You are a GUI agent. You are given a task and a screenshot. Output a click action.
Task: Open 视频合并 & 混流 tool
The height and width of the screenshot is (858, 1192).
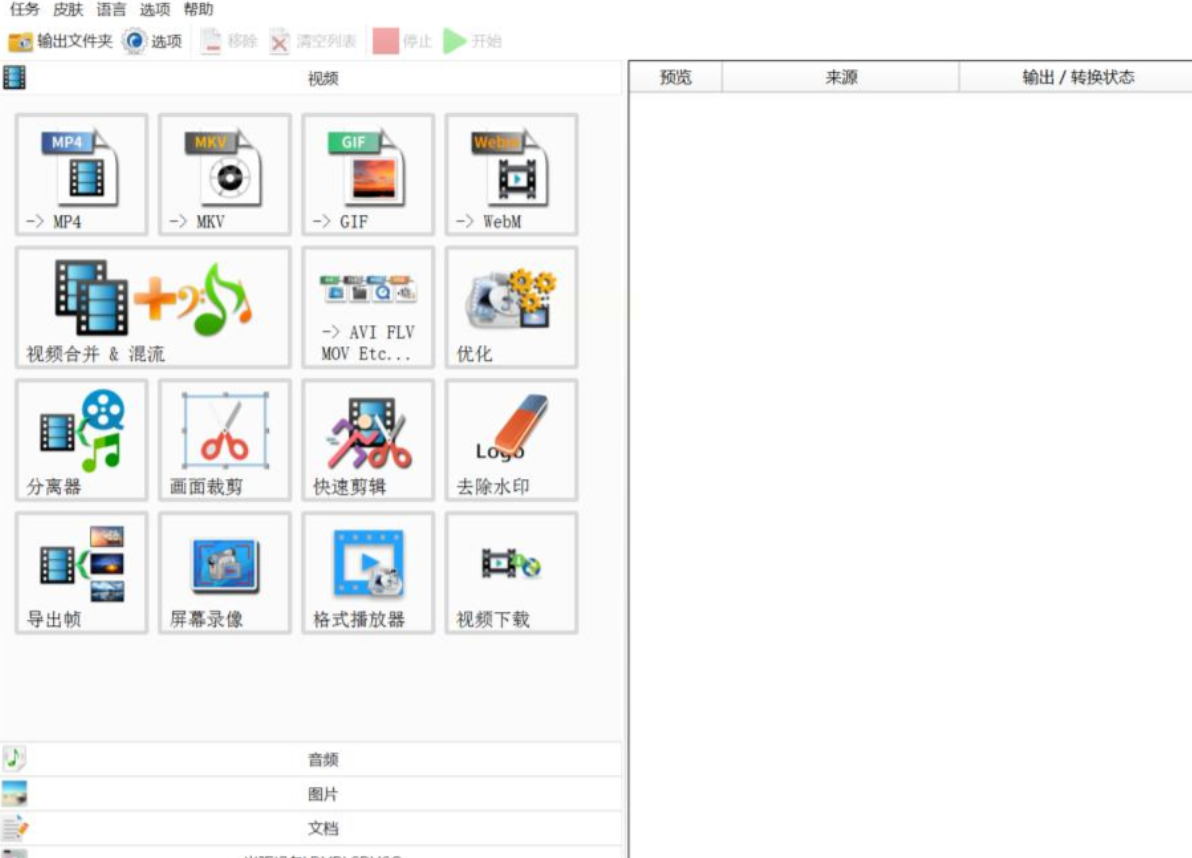[x=154, y=308]
